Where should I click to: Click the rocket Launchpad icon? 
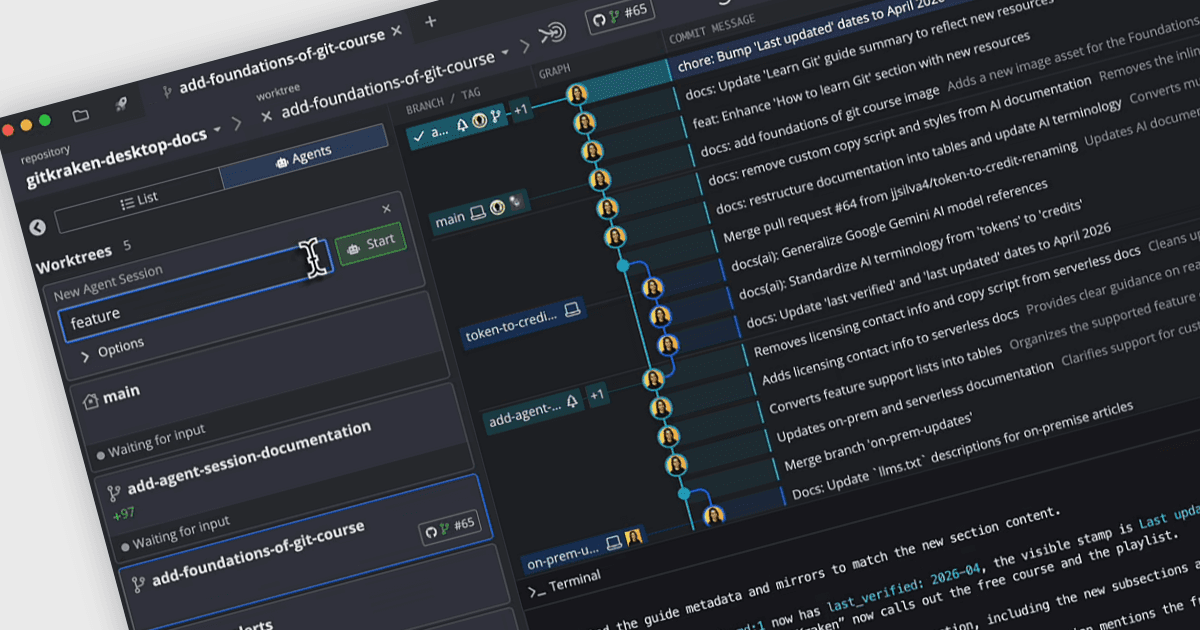[x=121, y=103]
